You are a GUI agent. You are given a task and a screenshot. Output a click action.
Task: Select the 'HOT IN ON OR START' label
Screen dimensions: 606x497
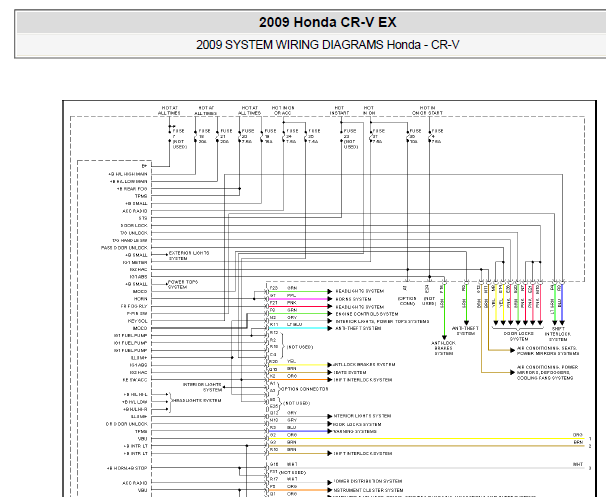coord(427,110)
